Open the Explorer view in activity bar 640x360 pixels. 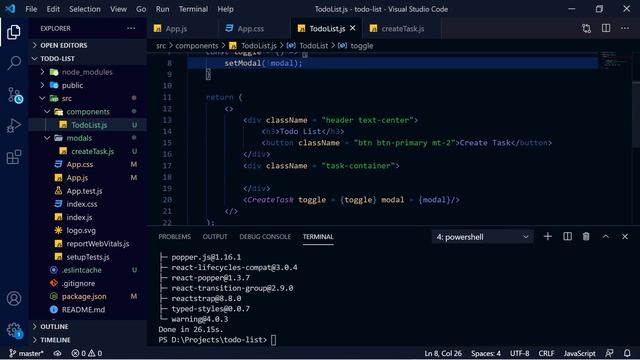14,32
